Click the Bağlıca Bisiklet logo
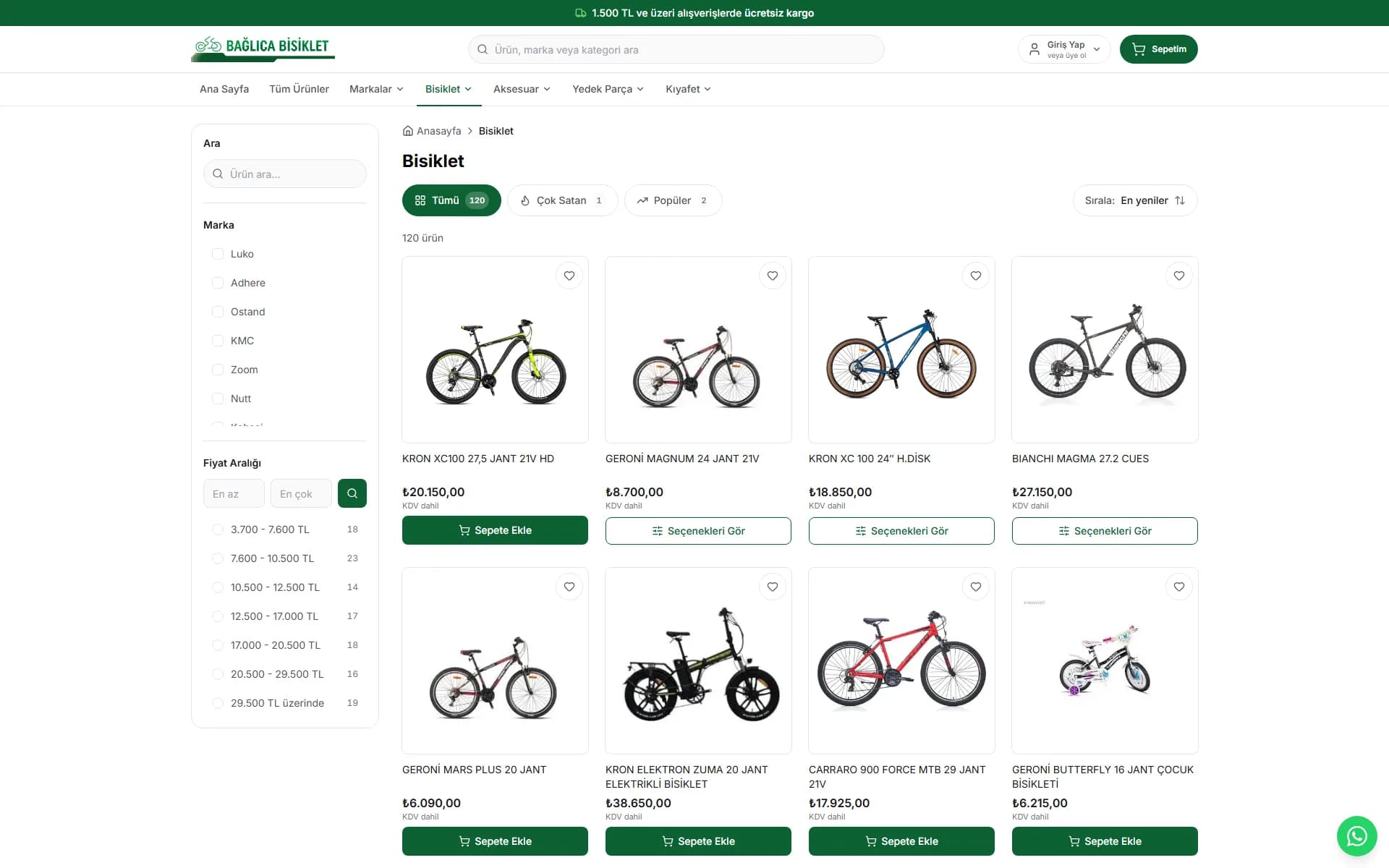 263,48
